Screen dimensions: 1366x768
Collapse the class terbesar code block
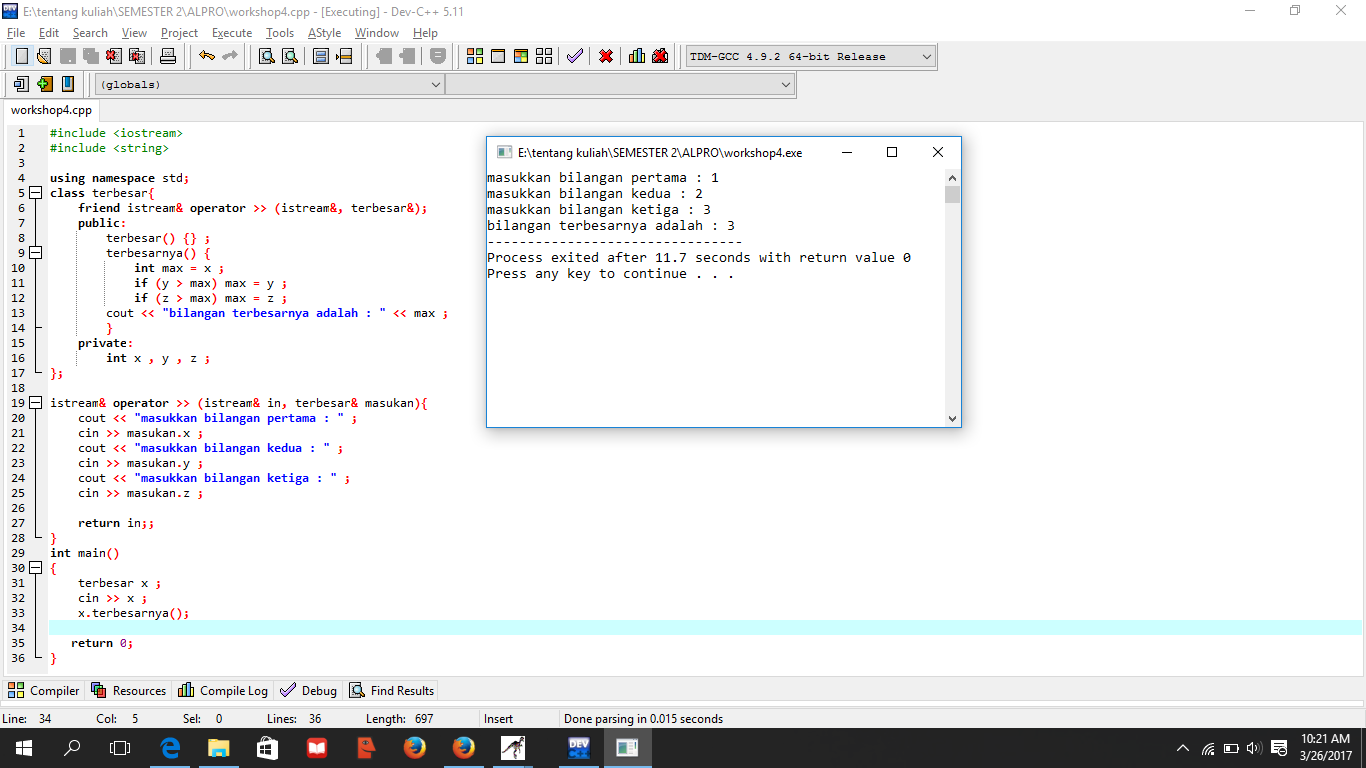37,193
